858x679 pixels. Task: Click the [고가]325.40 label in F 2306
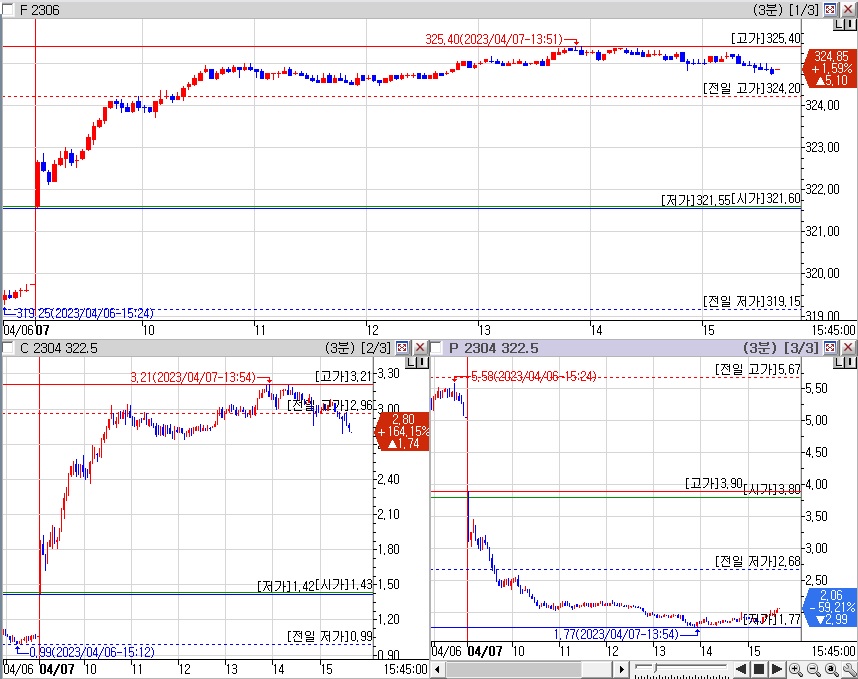tap(766, 38)
